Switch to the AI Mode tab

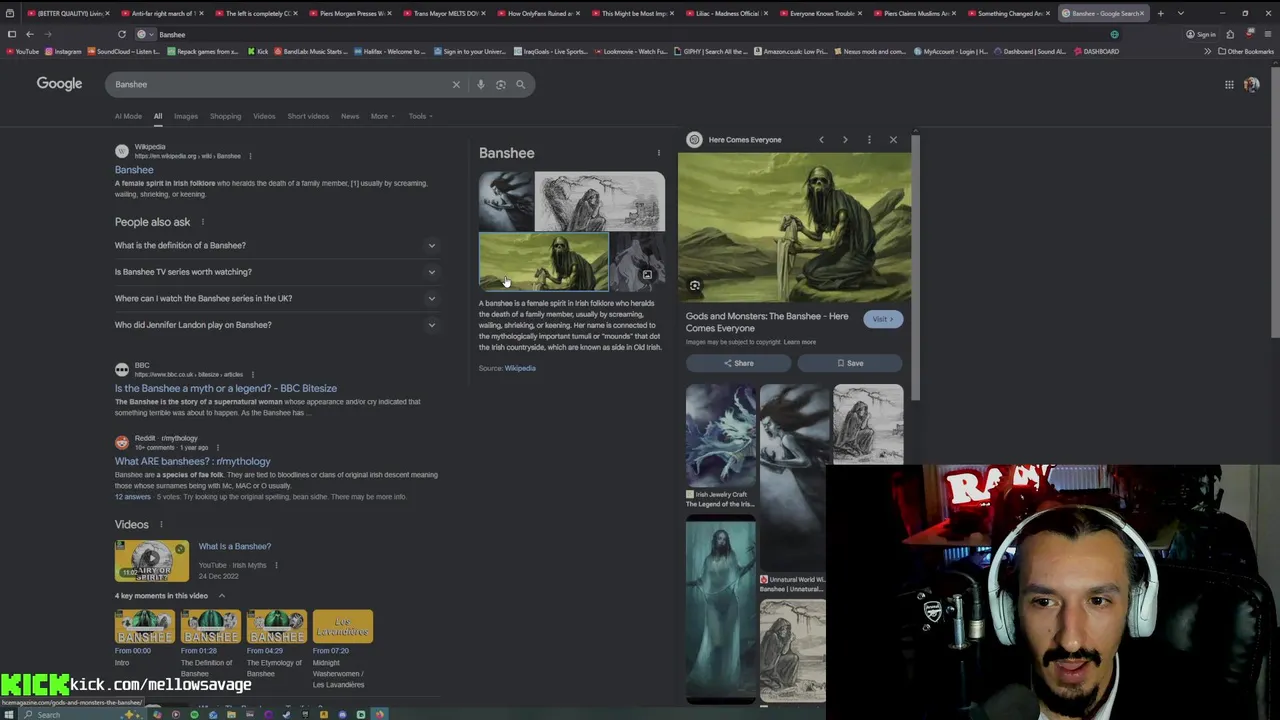[128, 116]
